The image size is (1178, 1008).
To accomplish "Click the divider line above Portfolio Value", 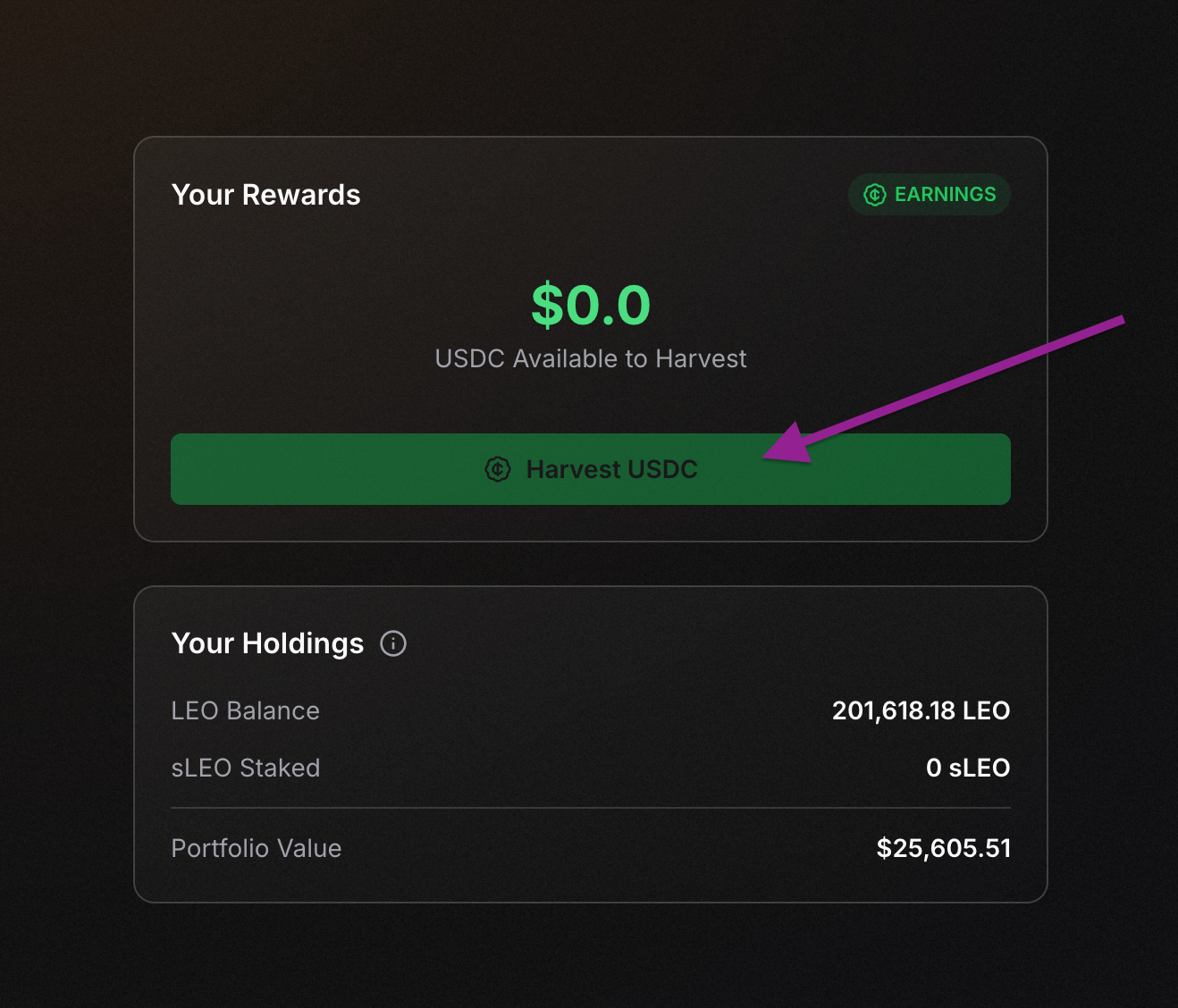I will tap(590, 808).
